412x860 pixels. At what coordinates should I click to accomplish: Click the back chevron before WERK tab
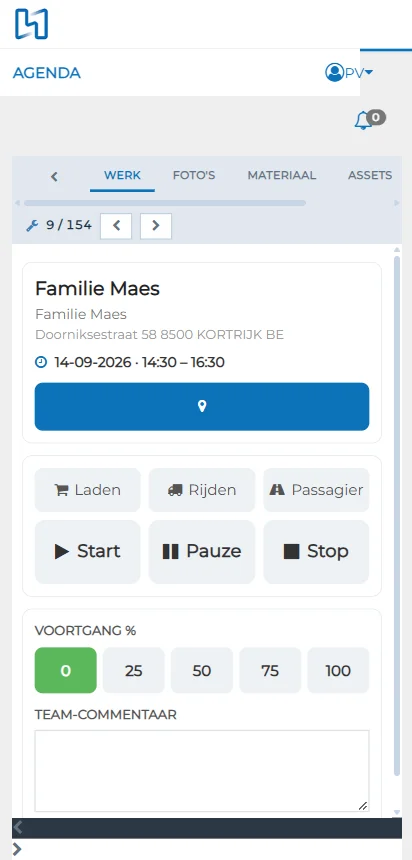coord(54,176)
